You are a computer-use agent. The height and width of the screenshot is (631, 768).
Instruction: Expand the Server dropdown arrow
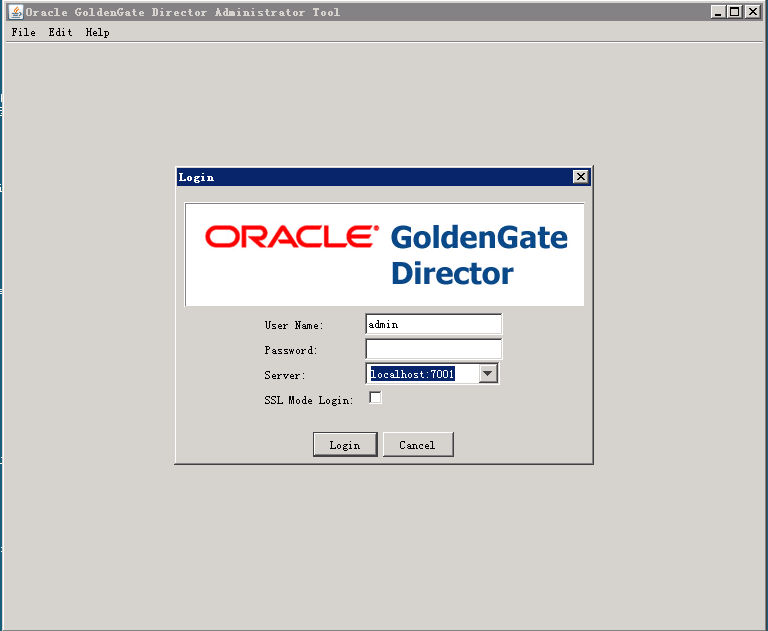[487, 374]
